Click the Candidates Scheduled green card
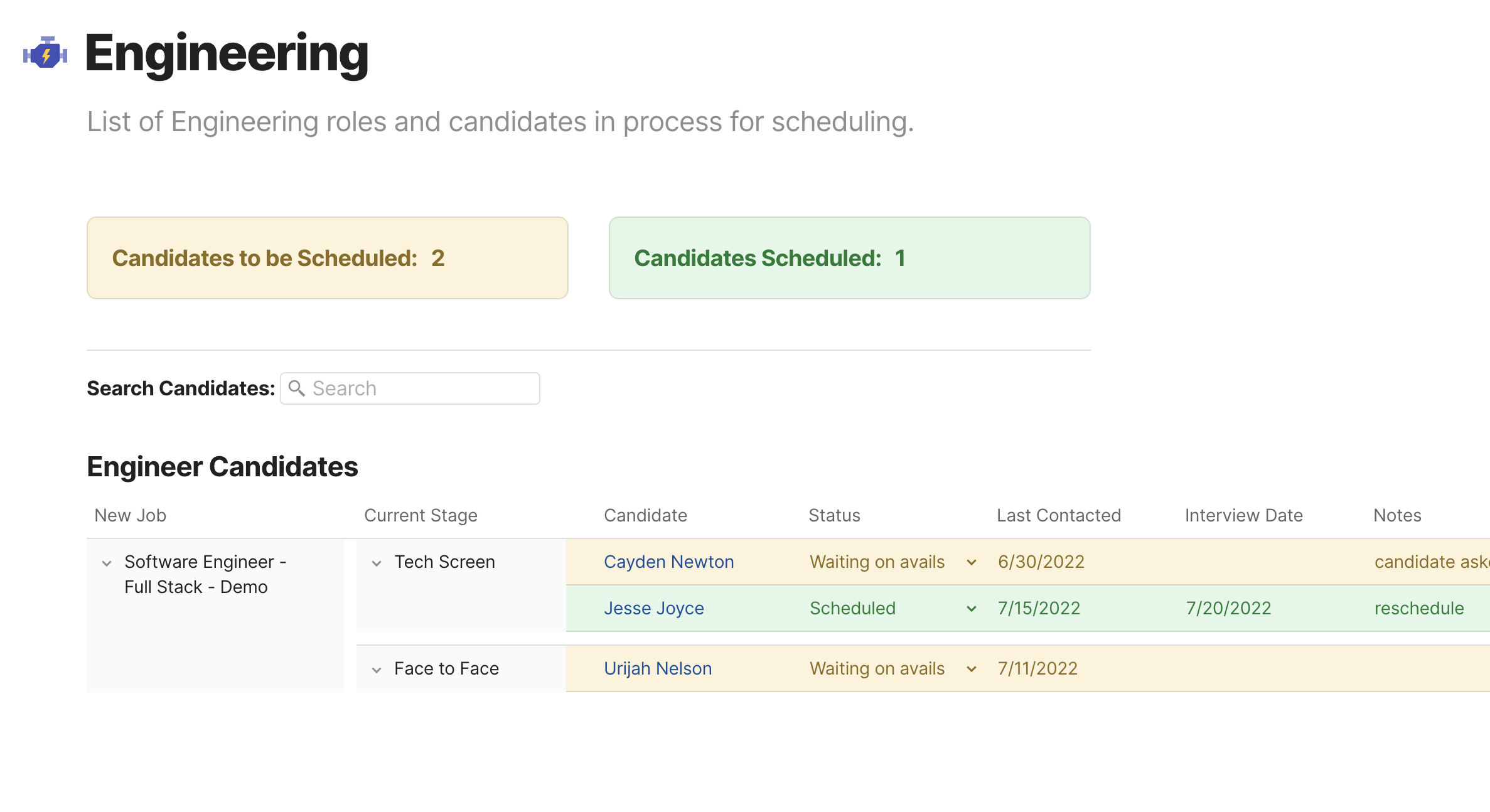 [849, 258]
